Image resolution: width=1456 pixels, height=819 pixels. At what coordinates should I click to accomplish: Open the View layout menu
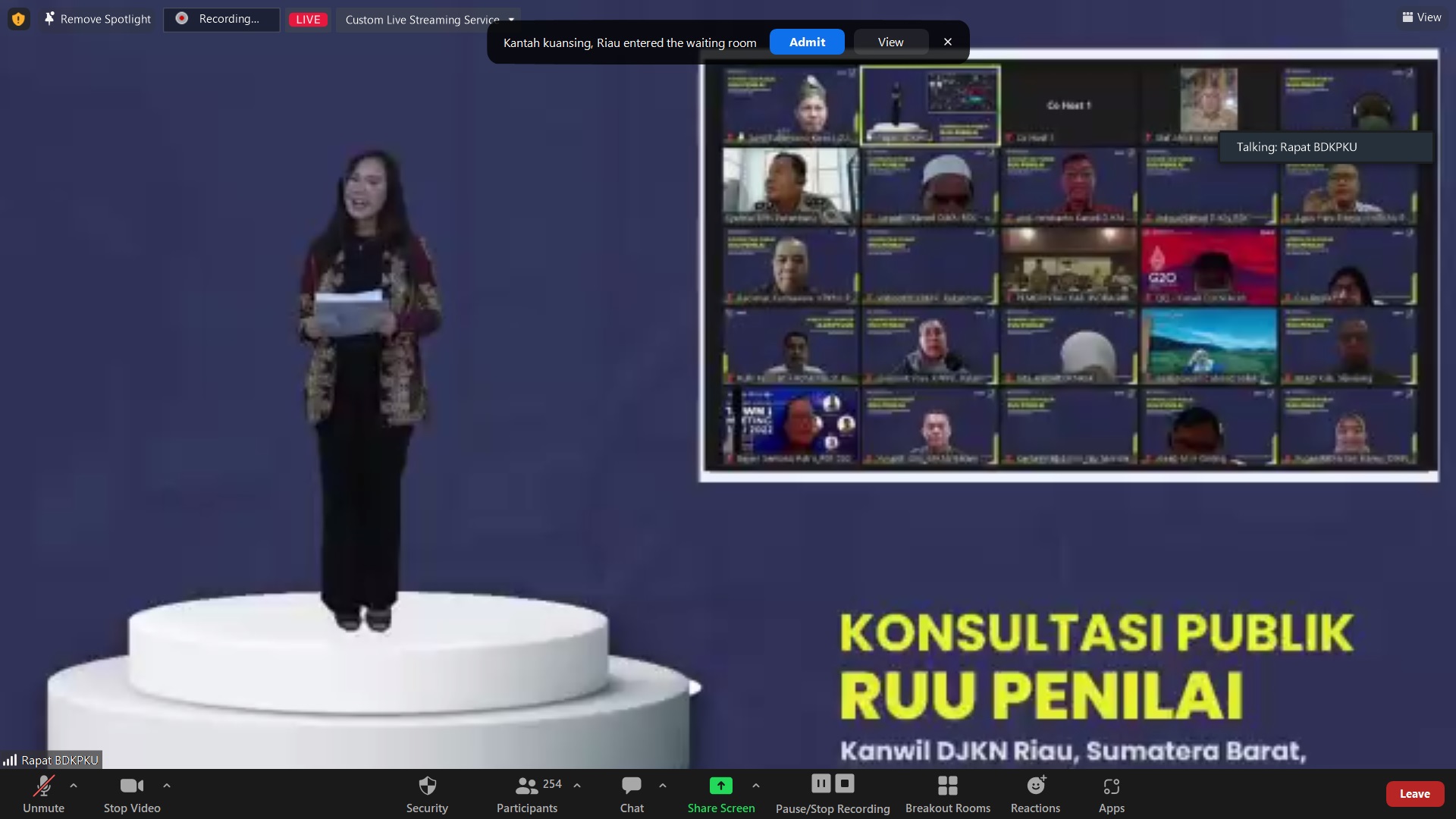tap(1421, 17)
